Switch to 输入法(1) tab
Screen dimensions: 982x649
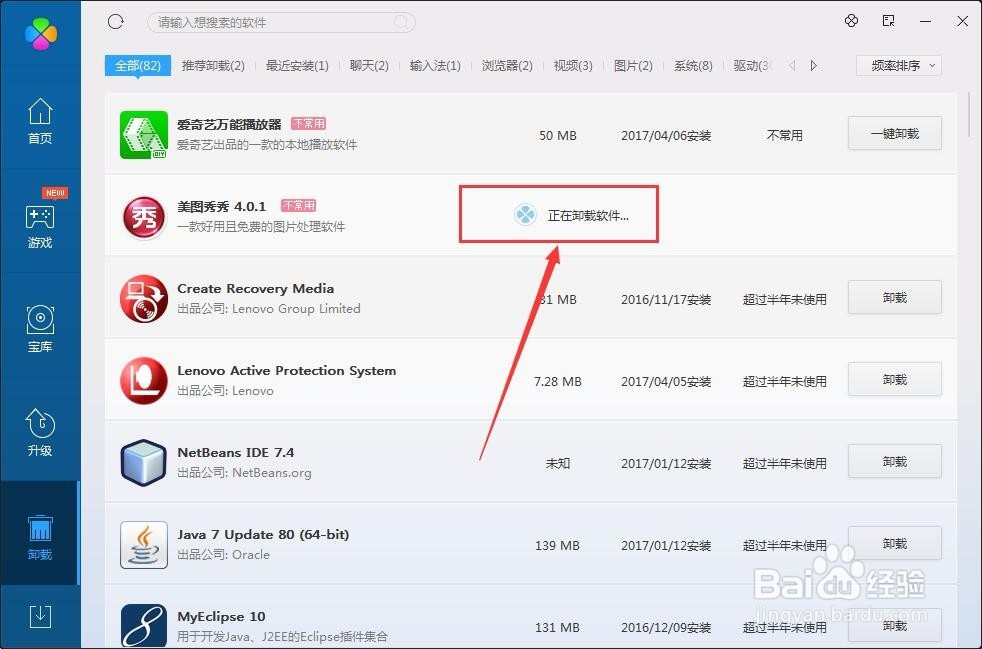[435, 65]
